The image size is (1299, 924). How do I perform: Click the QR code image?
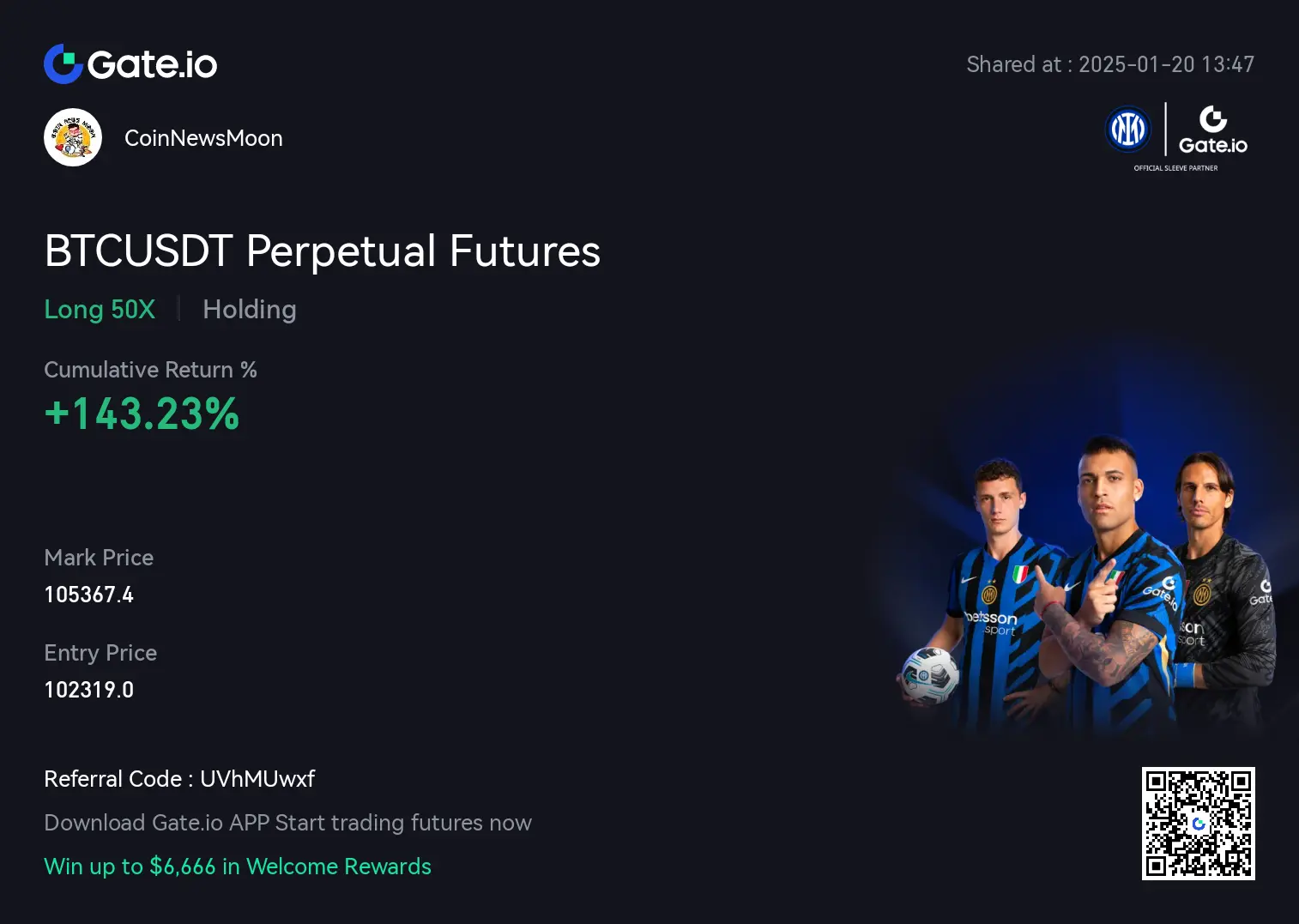1199,824
